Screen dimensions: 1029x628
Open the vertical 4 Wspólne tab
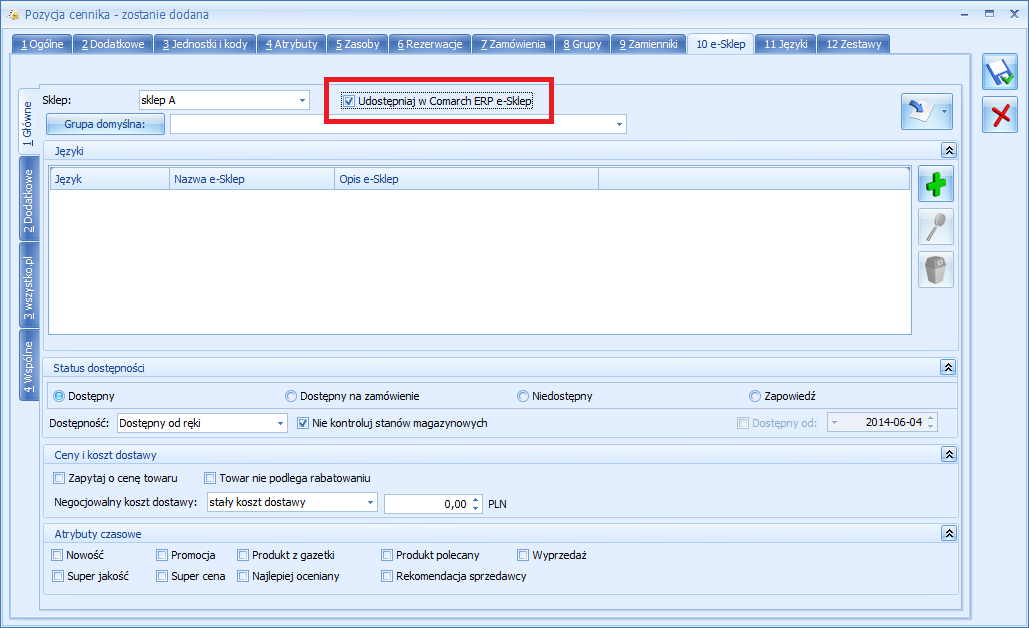(29, 365)
